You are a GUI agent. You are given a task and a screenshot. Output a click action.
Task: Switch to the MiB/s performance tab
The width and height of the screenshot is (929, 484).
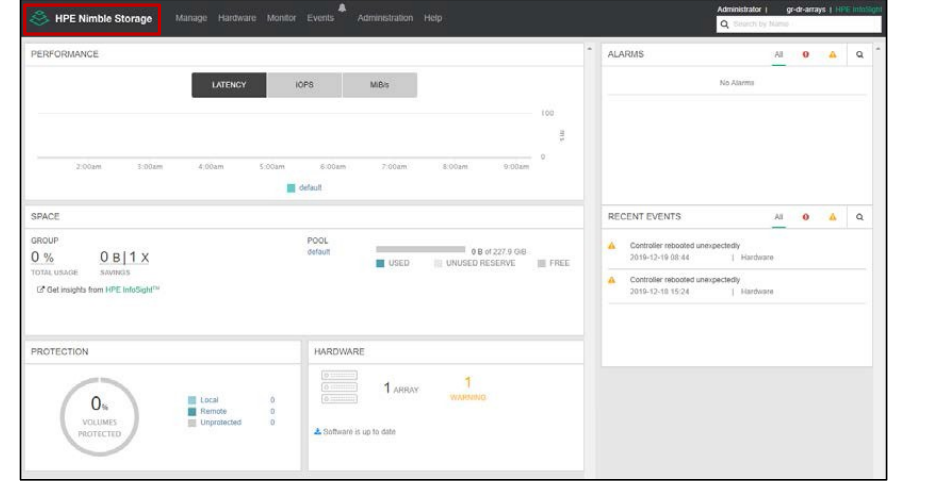(x=380, y=85)
